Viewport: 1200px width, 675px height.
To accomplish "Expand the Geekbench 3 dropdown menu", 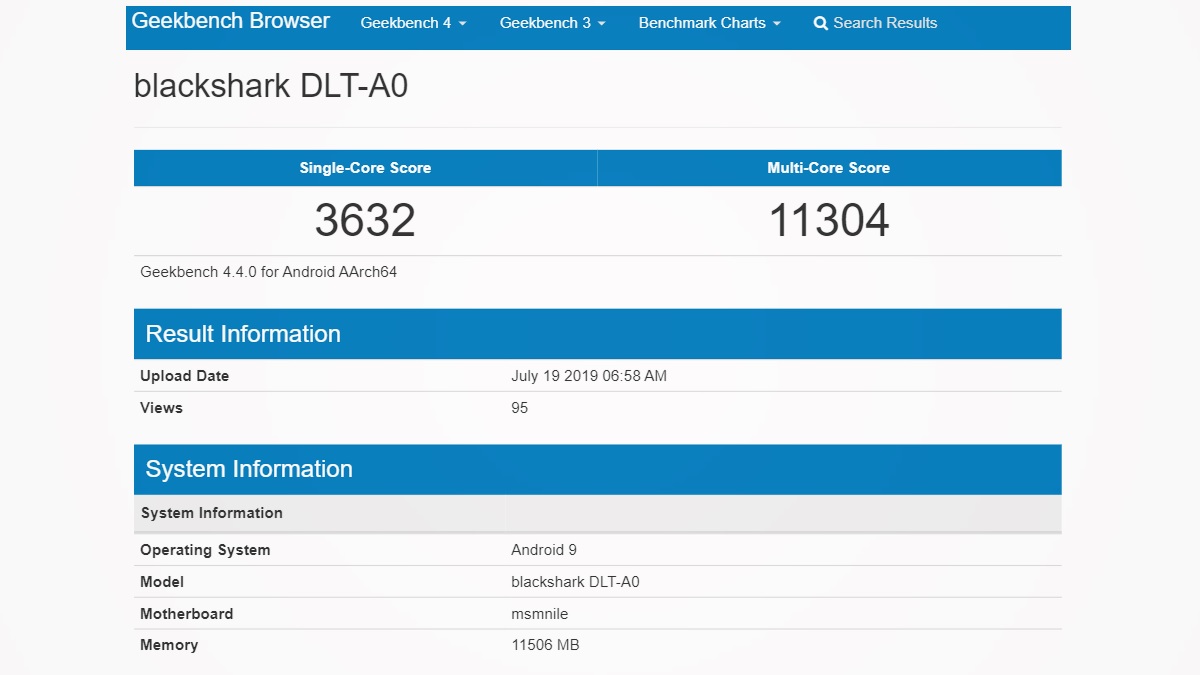I will (552, 23).
